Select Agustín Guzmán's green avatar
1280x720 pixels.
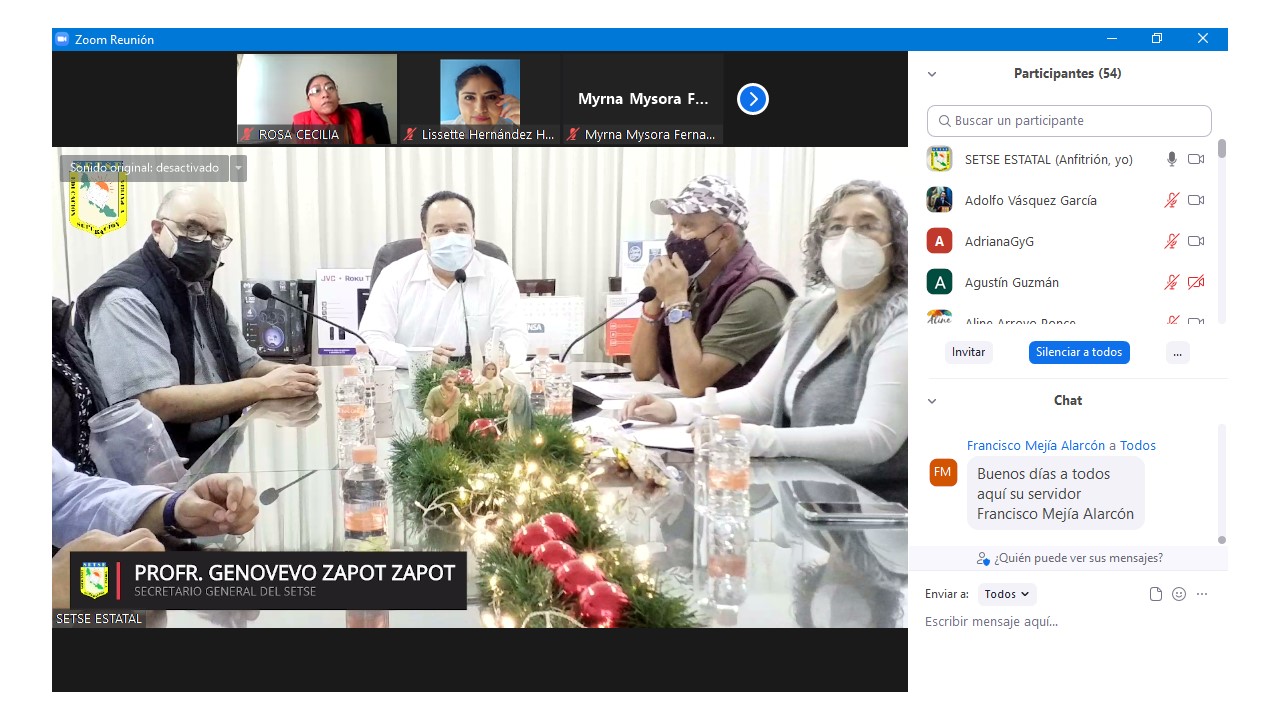point(939,282)
